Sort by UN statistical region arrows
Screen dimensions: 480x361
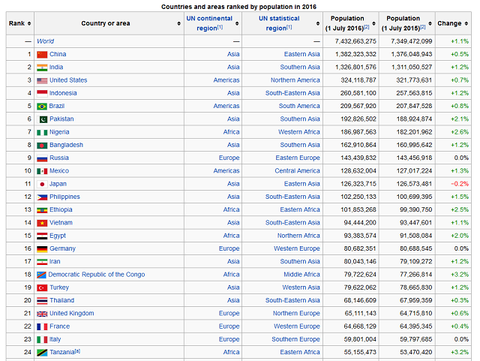[x=318, y=23]
